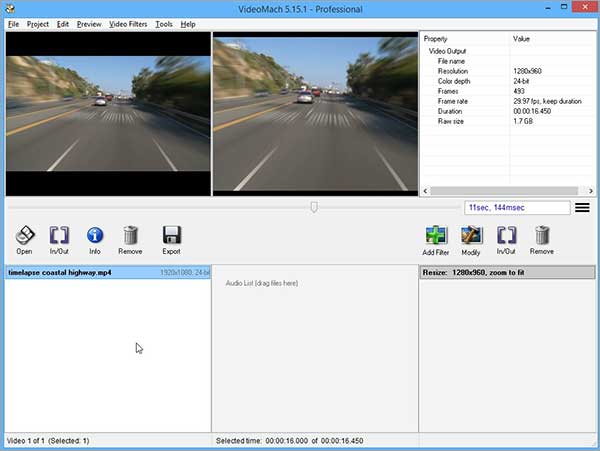Viewport: 600px width, 451px height.
Task: Open the Tools menu
Action: 164,24
